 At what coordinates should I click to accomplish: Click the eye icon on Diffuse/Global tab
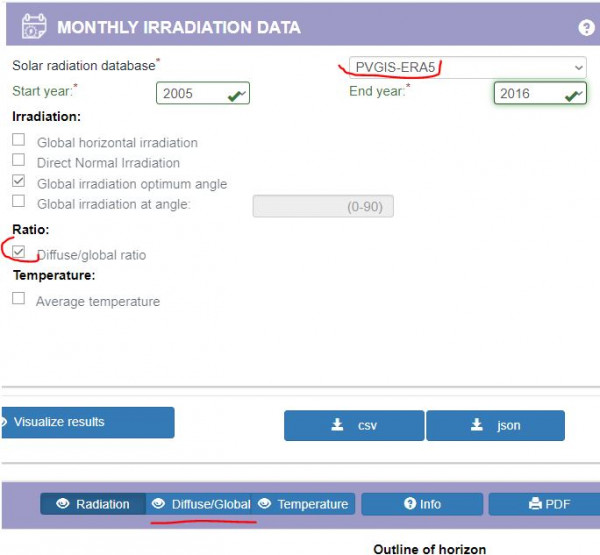coord(158,504)
